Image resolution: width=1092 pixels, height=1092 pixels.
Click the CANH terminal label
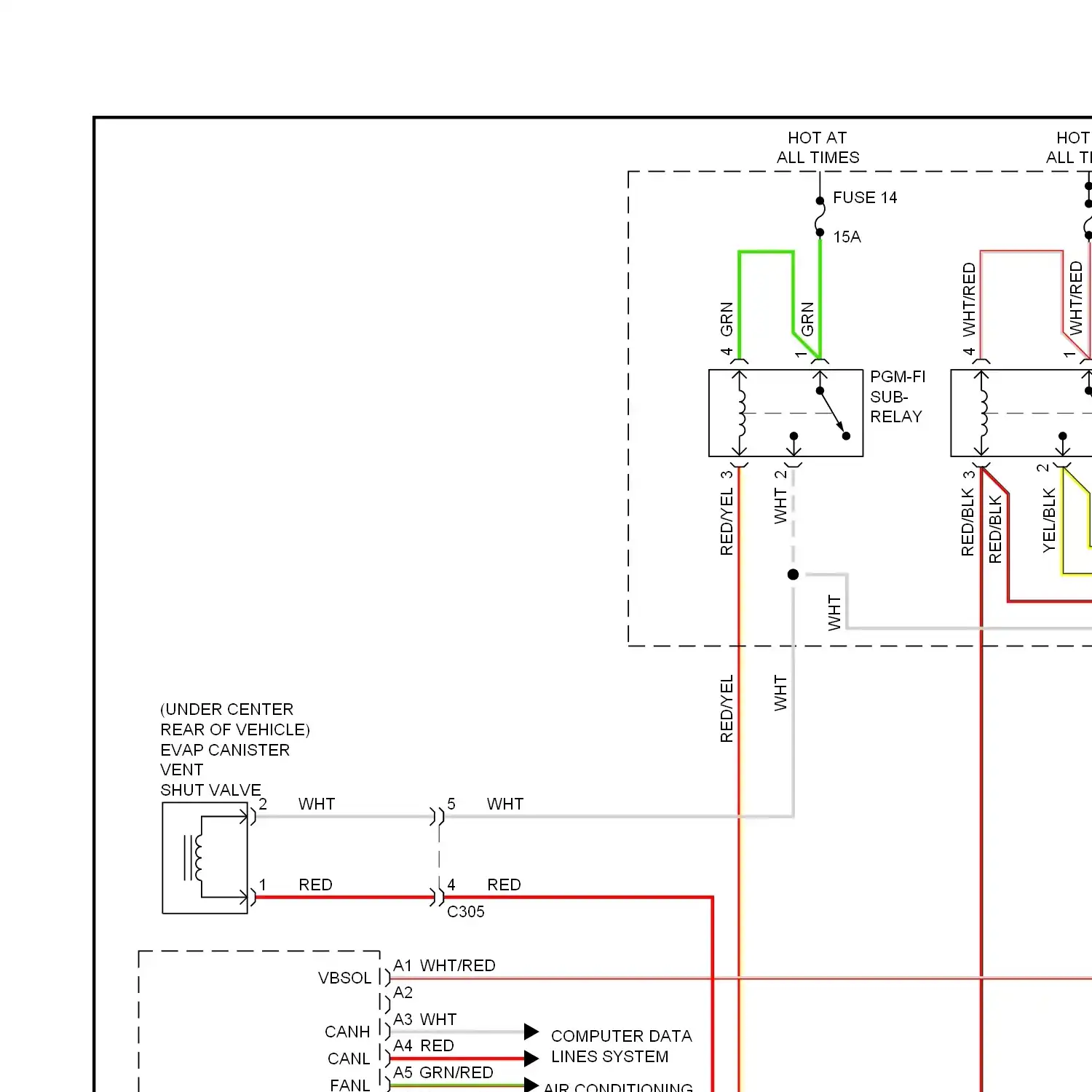[347, 1032]
